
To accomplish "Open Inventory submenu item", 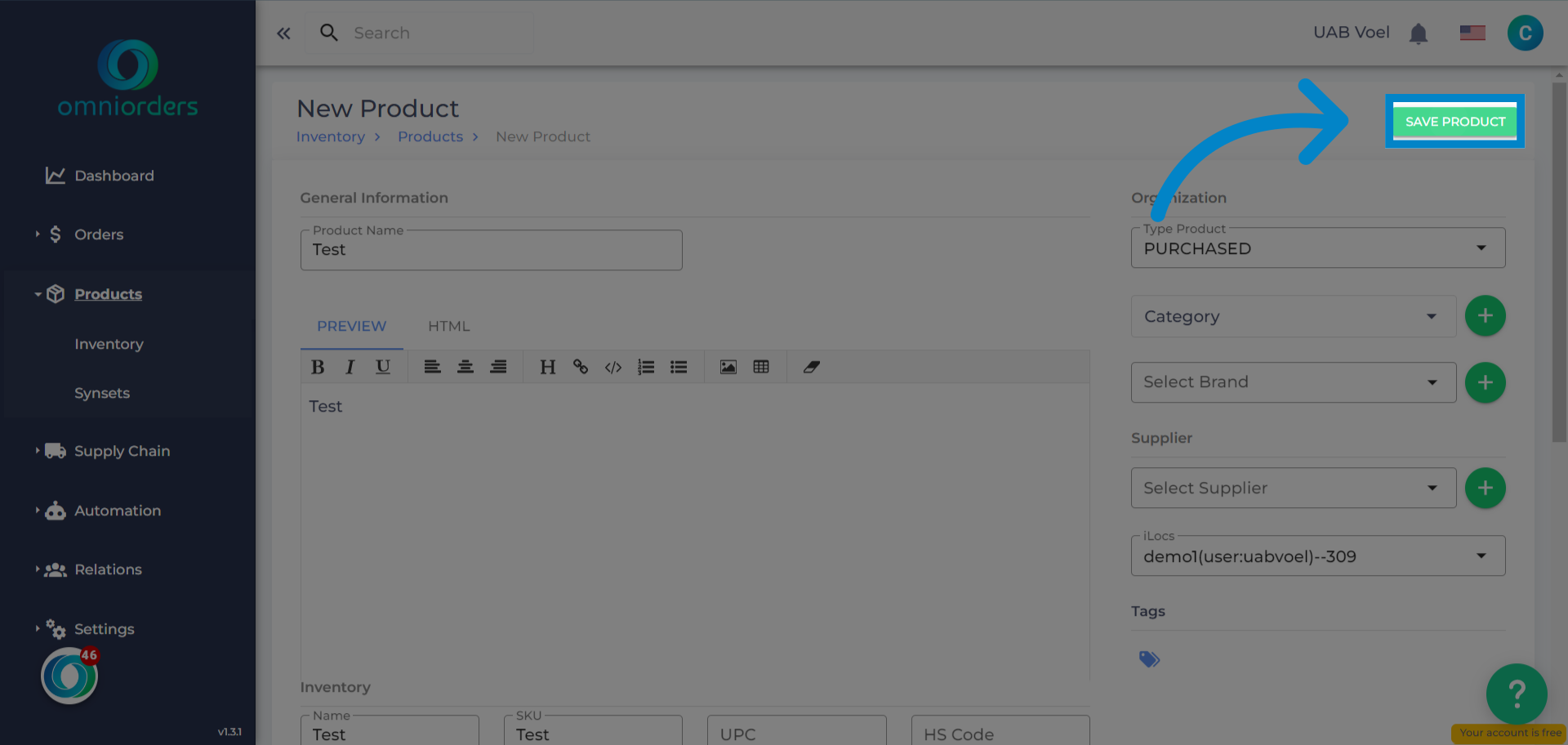I will (109, 344).
